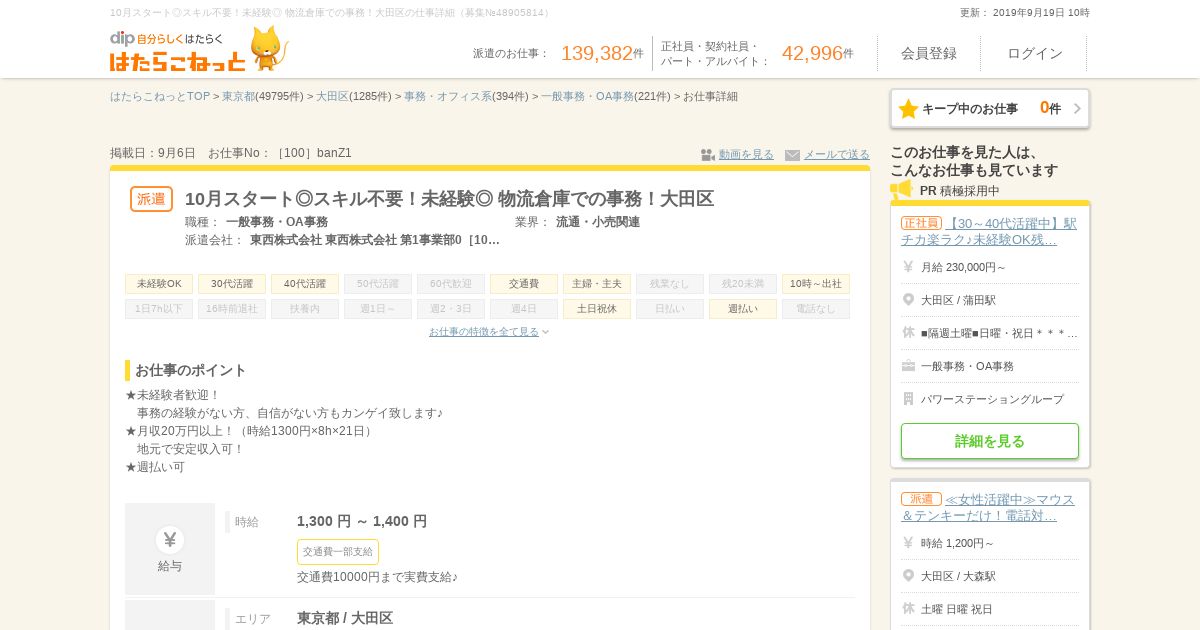Click the 40代活躍 feature tag
The image size is (1200, 630).
point(305,284)
